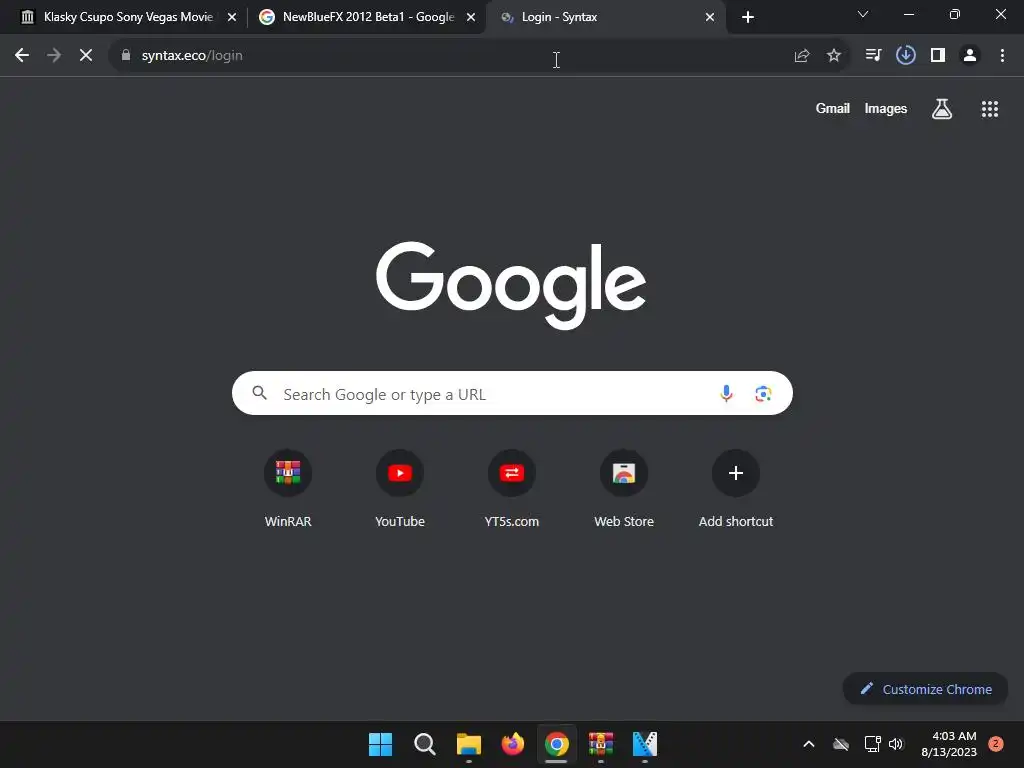Close the Login - Syntax tab

coord(710,18)
